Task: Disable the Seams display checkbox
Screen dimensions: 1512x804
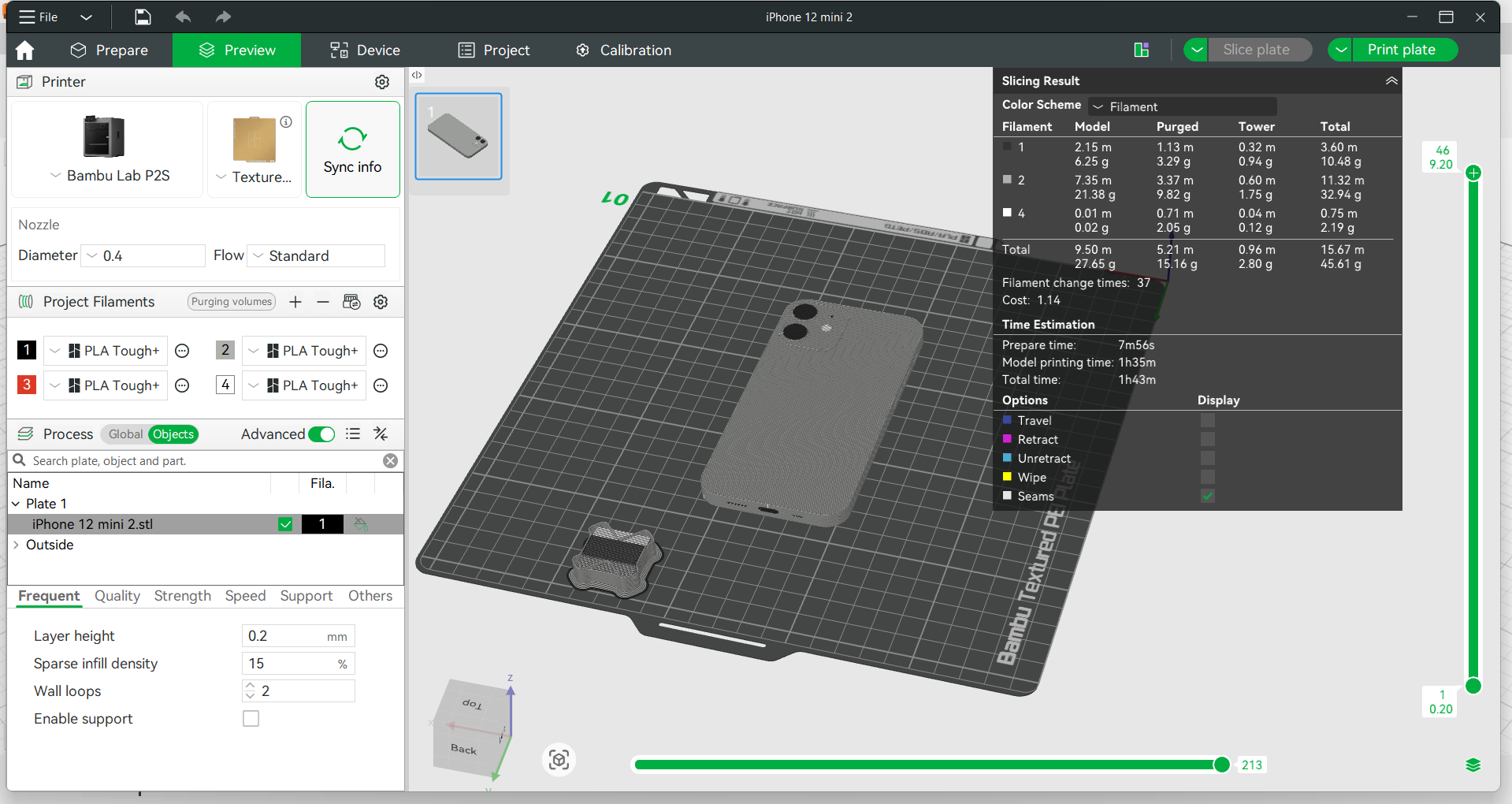Action: click(x=1207, y=496)
